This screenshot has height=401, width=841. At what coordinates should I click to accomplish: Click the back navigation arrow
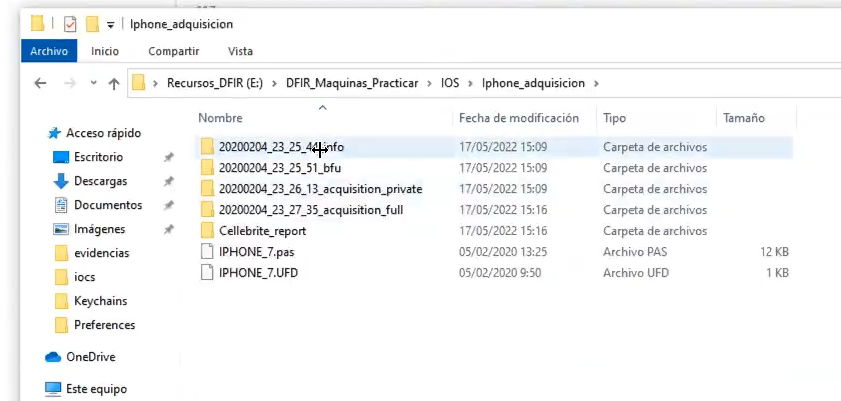pyautogui.click(x=40, y=83)
